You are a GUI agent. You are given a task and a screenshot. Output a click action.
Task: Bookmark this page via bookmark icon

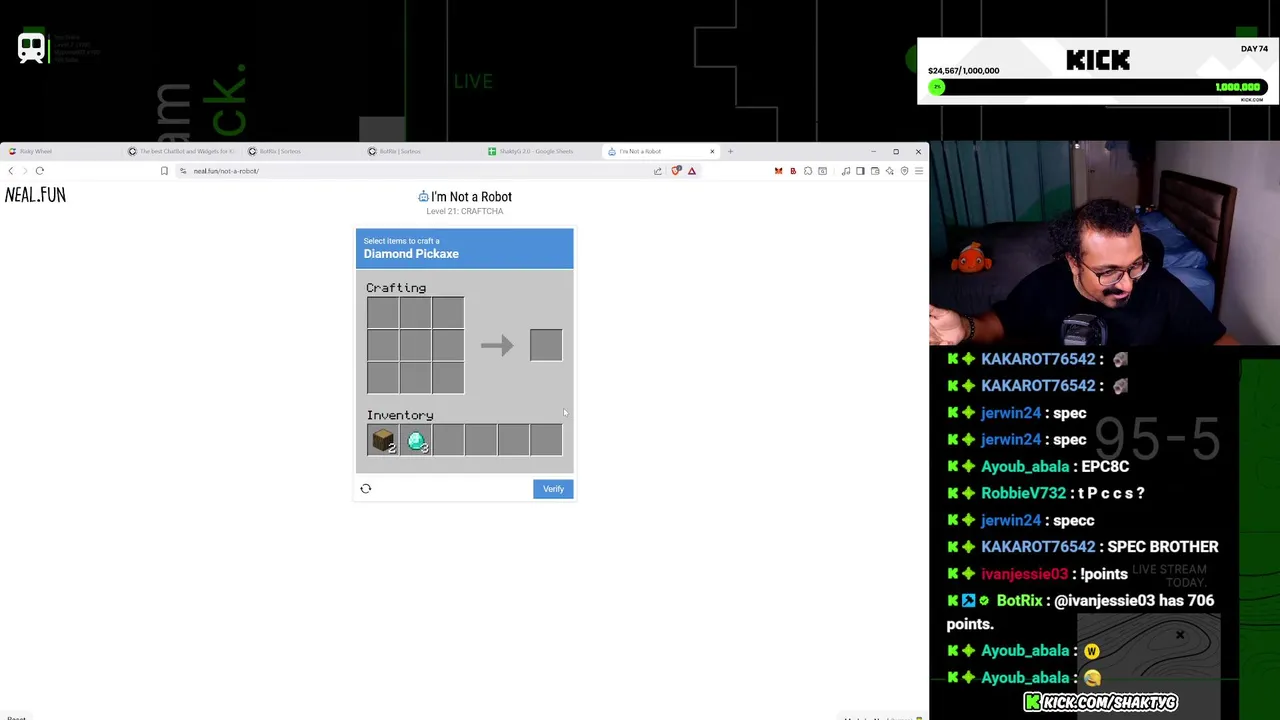(x=164, y=171)
